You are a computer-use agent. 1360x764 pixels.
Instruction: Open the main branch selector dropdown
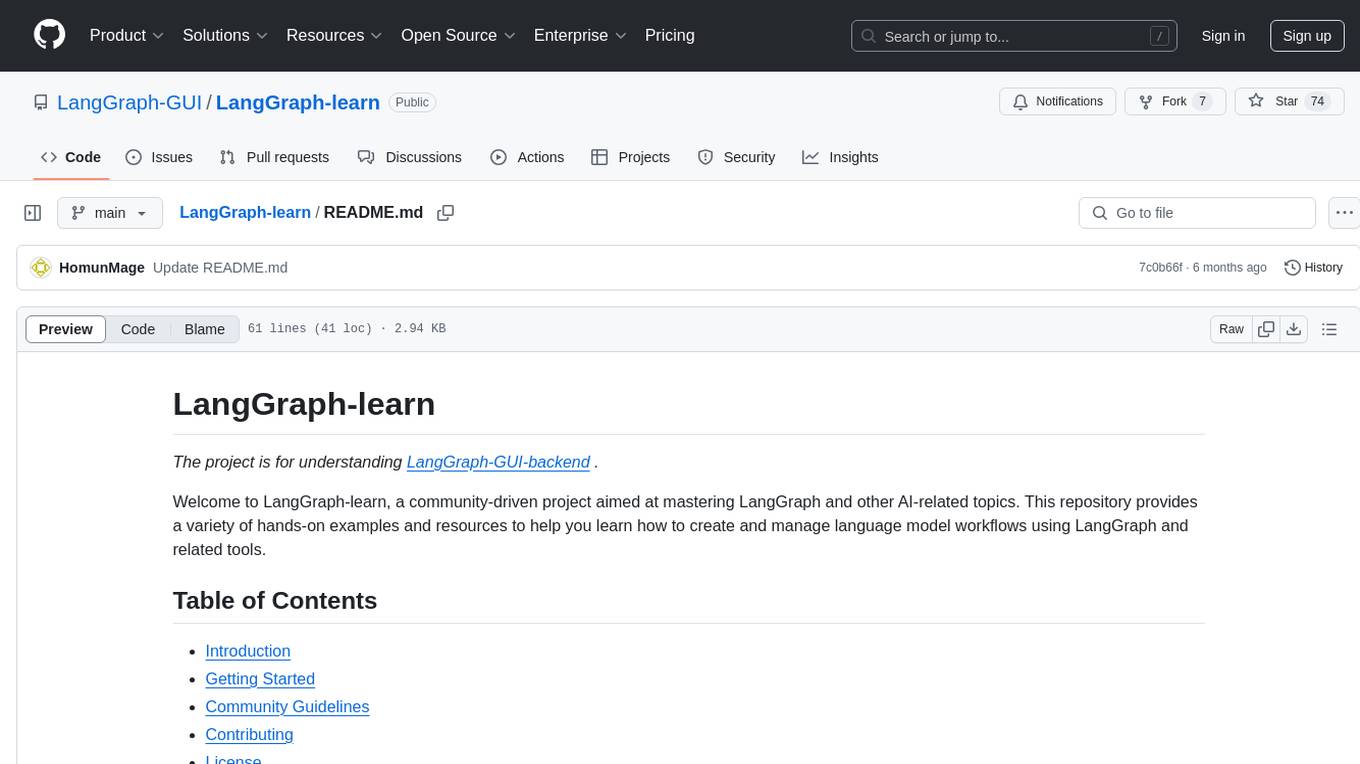point(110,213)
